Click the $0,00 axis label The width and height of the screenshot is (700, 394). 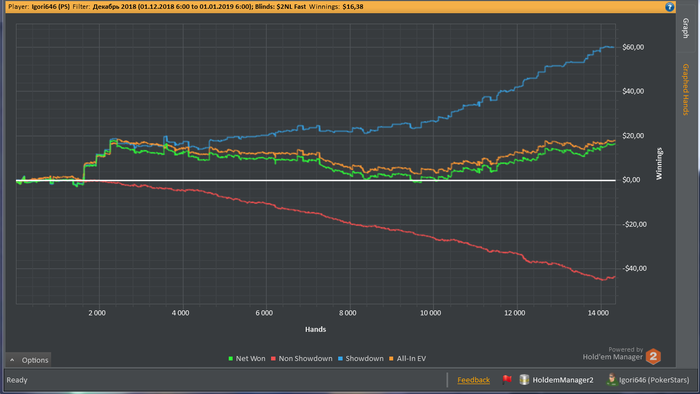pos(631,180)
